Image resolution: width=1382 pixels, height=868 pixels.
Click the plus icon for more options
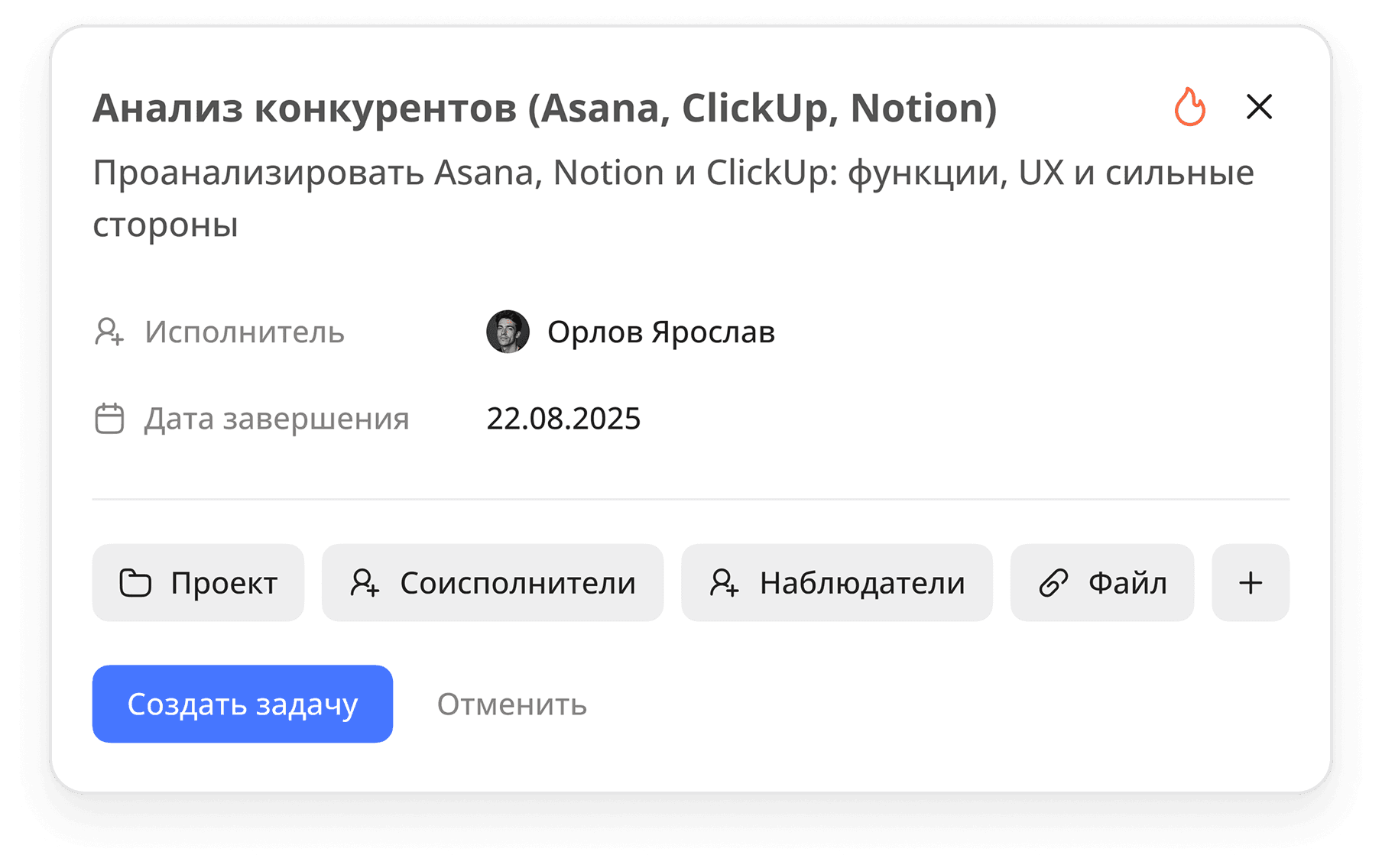[1250, 582]
